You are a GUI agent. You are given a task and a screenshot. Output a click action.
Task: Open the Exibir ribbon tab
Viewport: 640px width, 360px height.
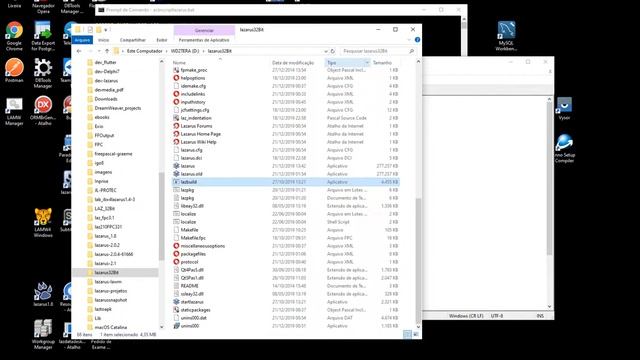pyautogui.click(x=162, y=40)
